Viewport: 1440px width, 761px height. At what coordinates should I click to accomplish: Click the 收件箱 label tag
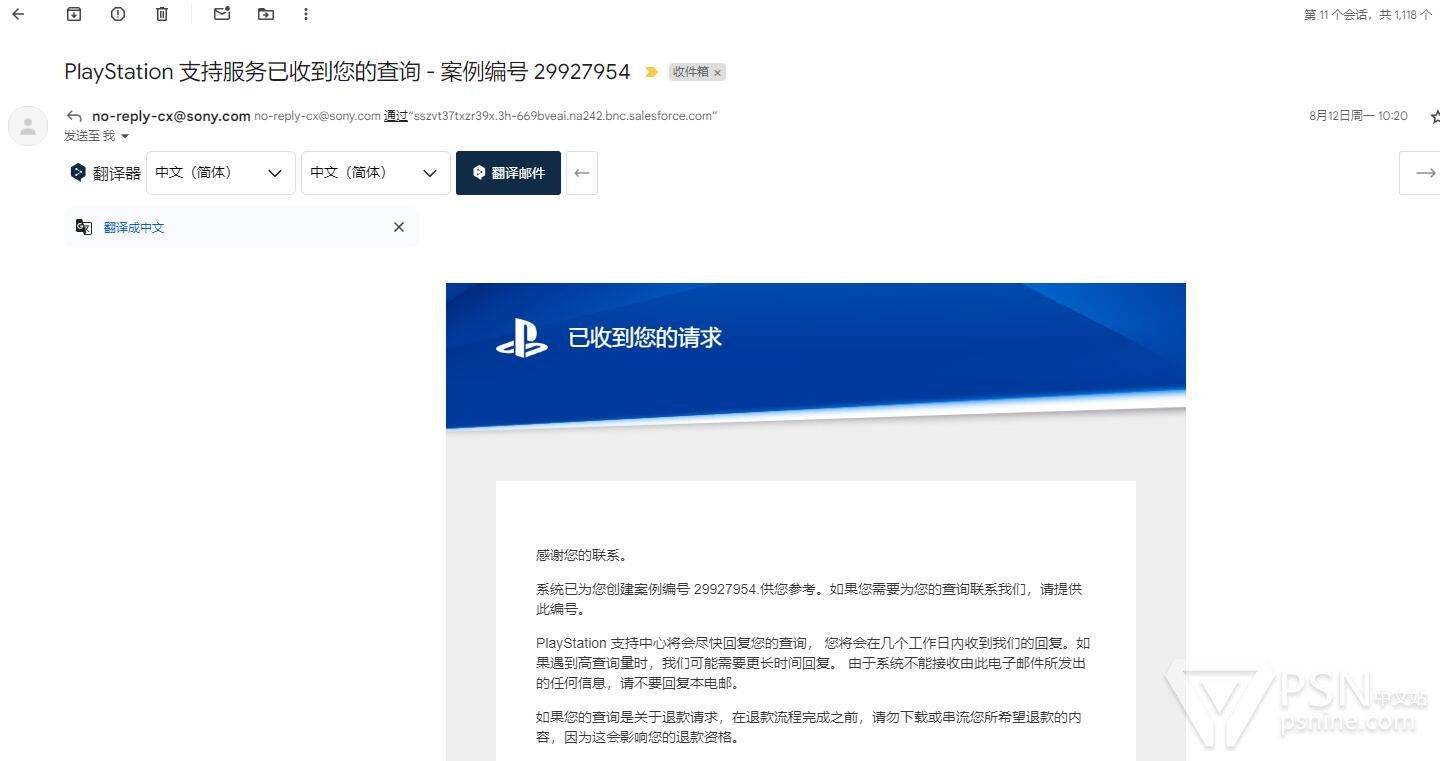click(690, 72)
